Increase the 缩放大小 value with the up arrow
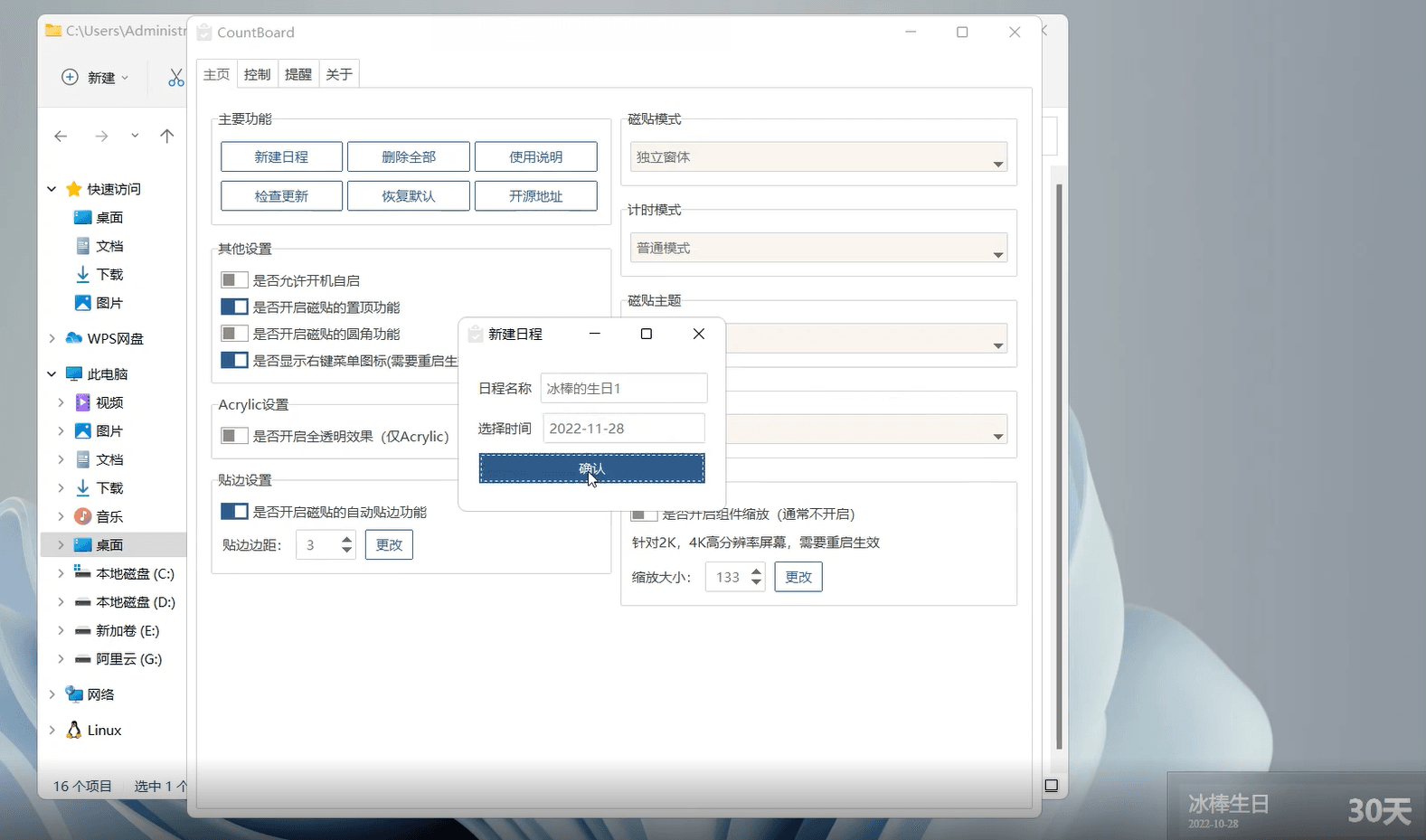The width and height of the screenshot is (1426, 840). tap(757, 571)
